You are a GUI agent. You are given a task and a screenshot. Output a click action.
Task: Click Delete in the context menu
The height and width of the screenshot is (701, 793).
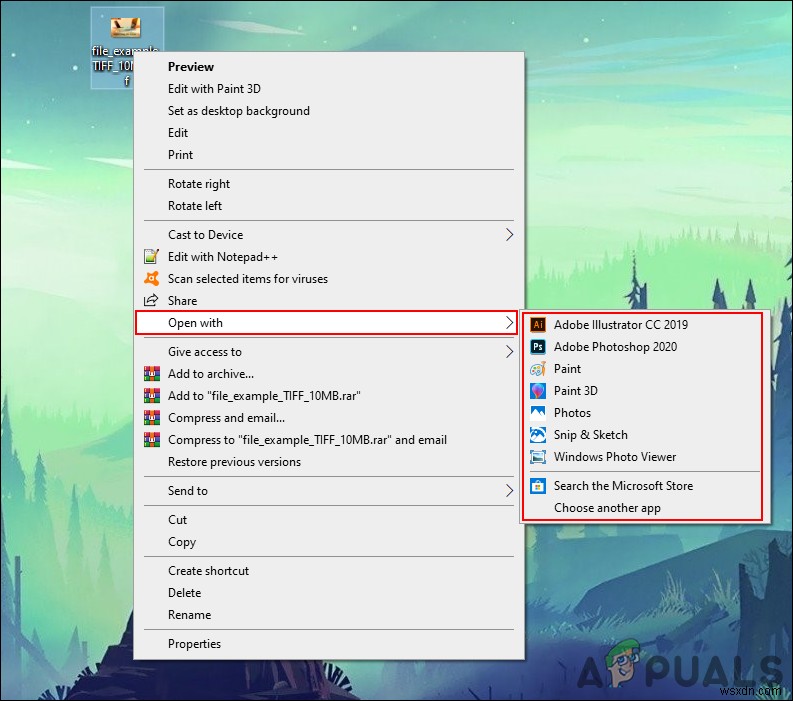pyautogui.click(x=329, y=593)
